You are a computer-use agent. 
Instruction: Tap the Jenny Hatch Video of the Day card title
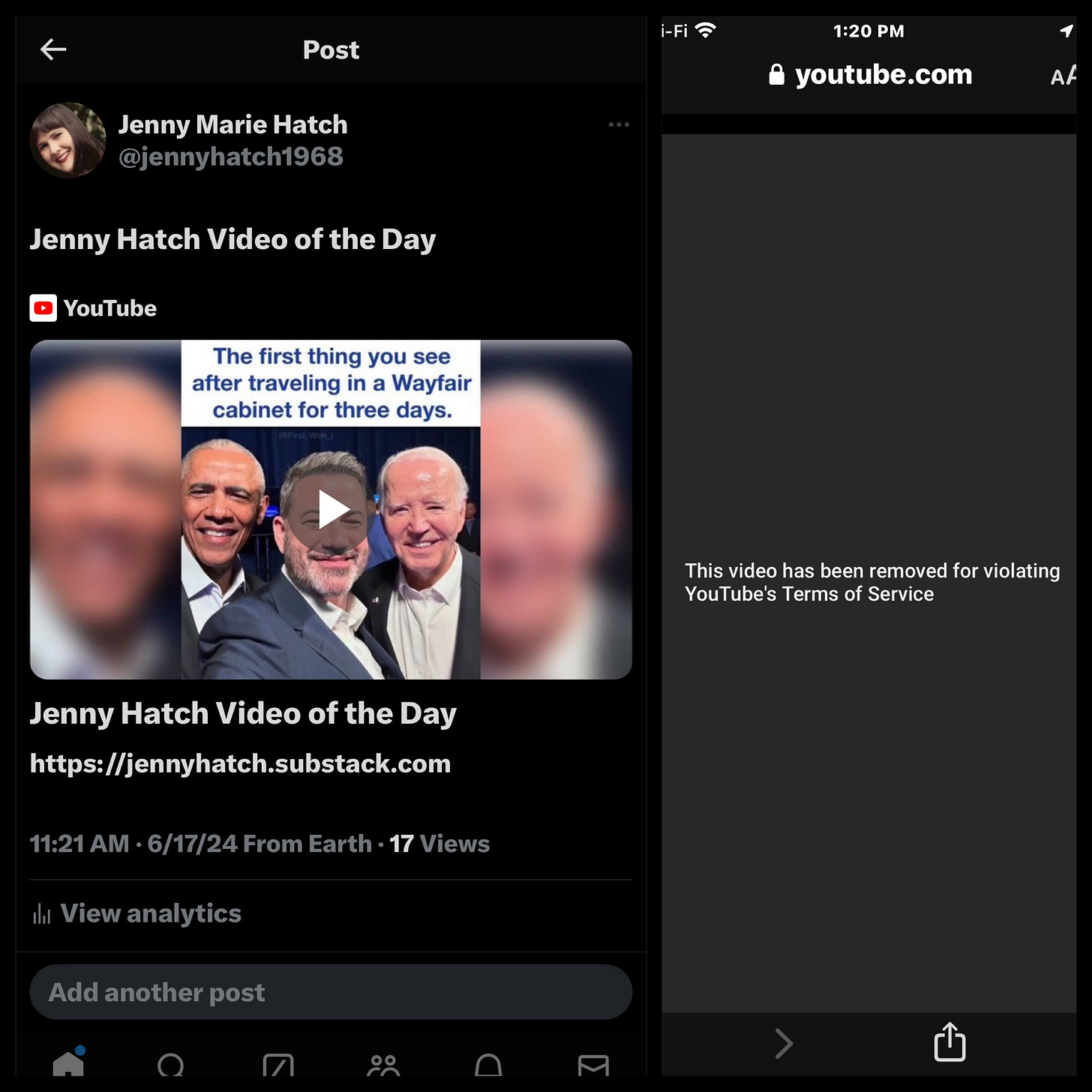tap(243, 713)
